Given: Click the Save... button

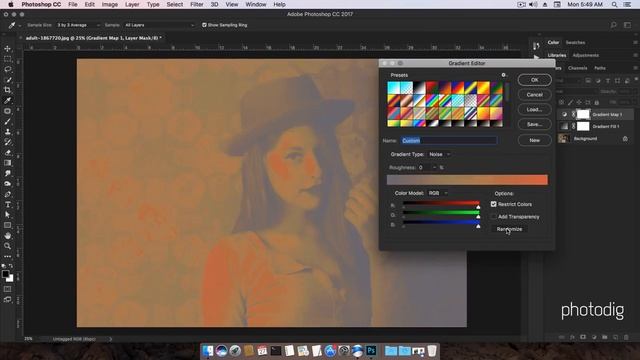Looking at the screenshot, I should coord(535,124).
